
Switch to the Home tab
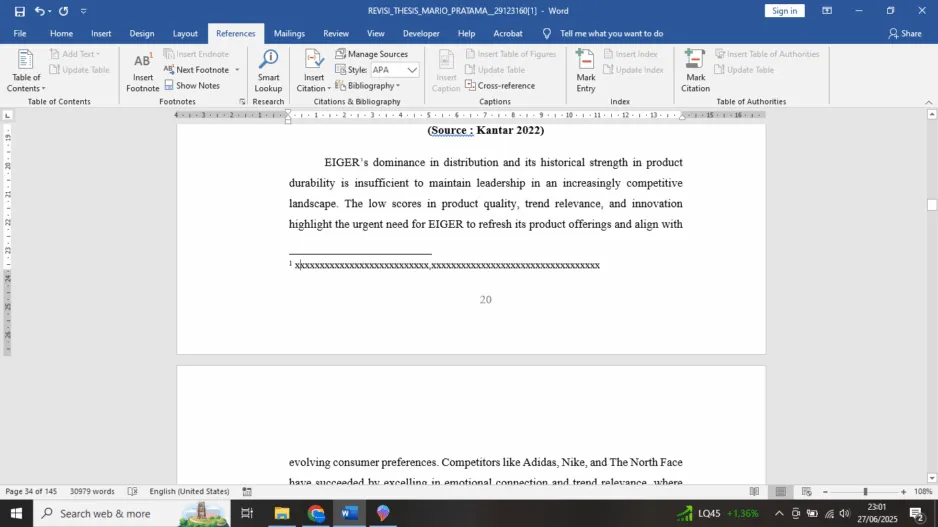click(61, 33)
